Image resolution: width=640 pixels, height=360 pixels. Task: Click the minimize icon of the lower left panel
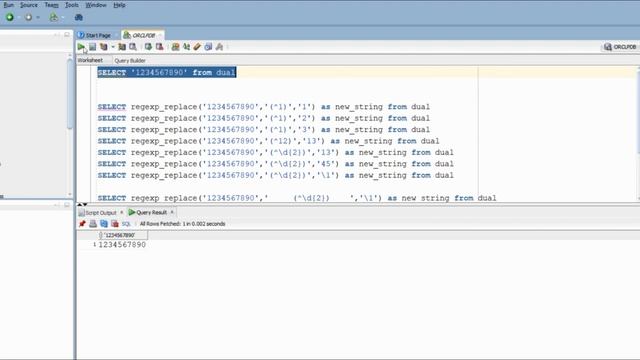tap(57, 205)
